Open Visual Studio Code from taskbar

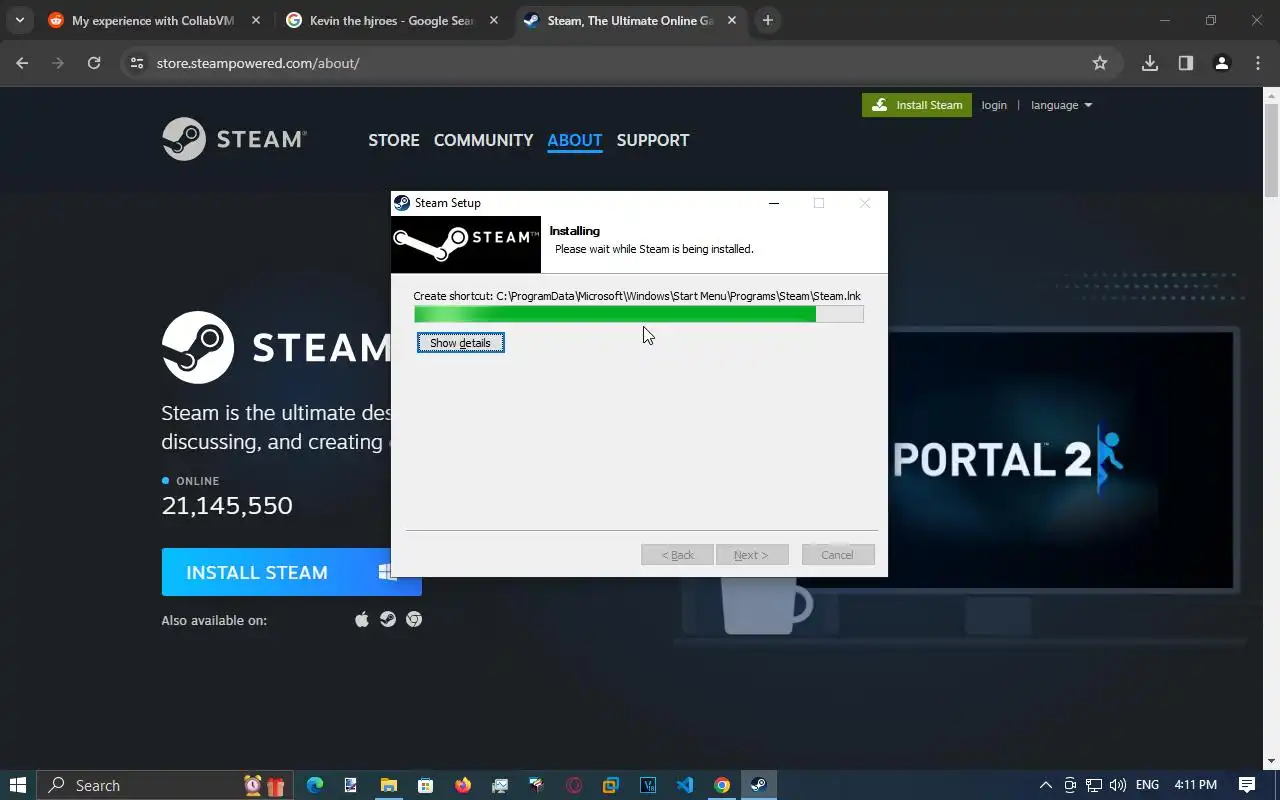(x=685, y=785)
